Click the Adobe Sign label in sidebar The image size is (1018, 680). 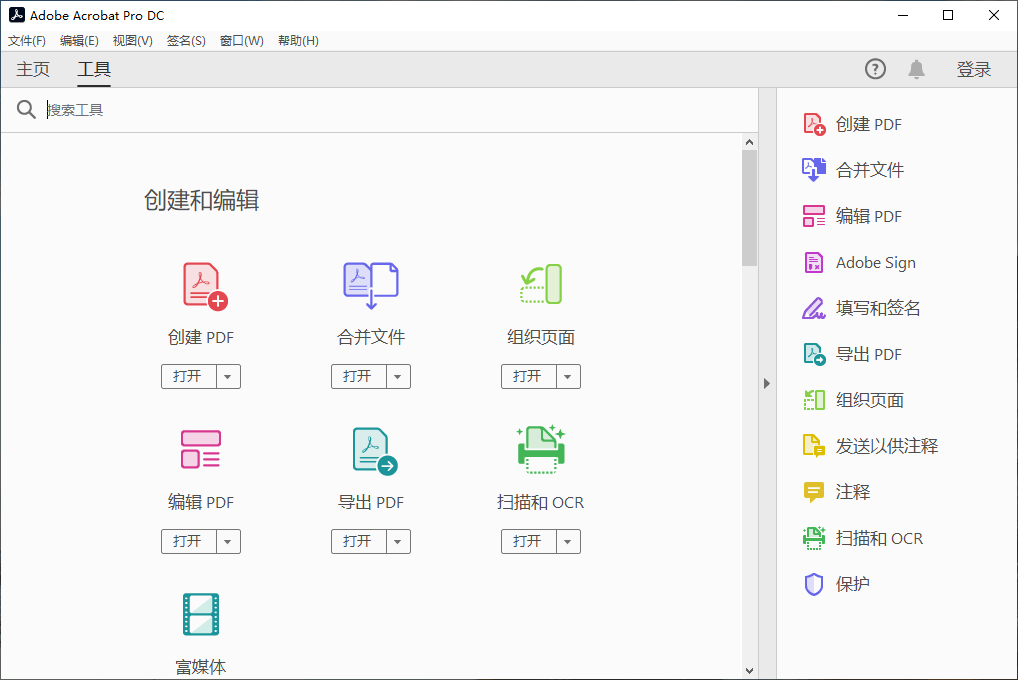pos(875,262)
